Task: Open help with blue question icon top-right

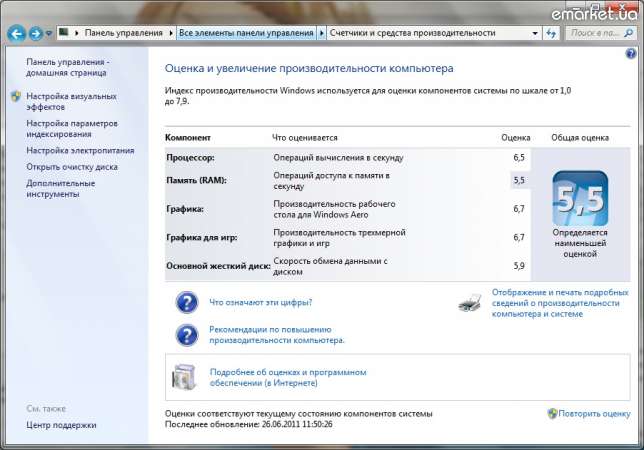Action: 630,53
